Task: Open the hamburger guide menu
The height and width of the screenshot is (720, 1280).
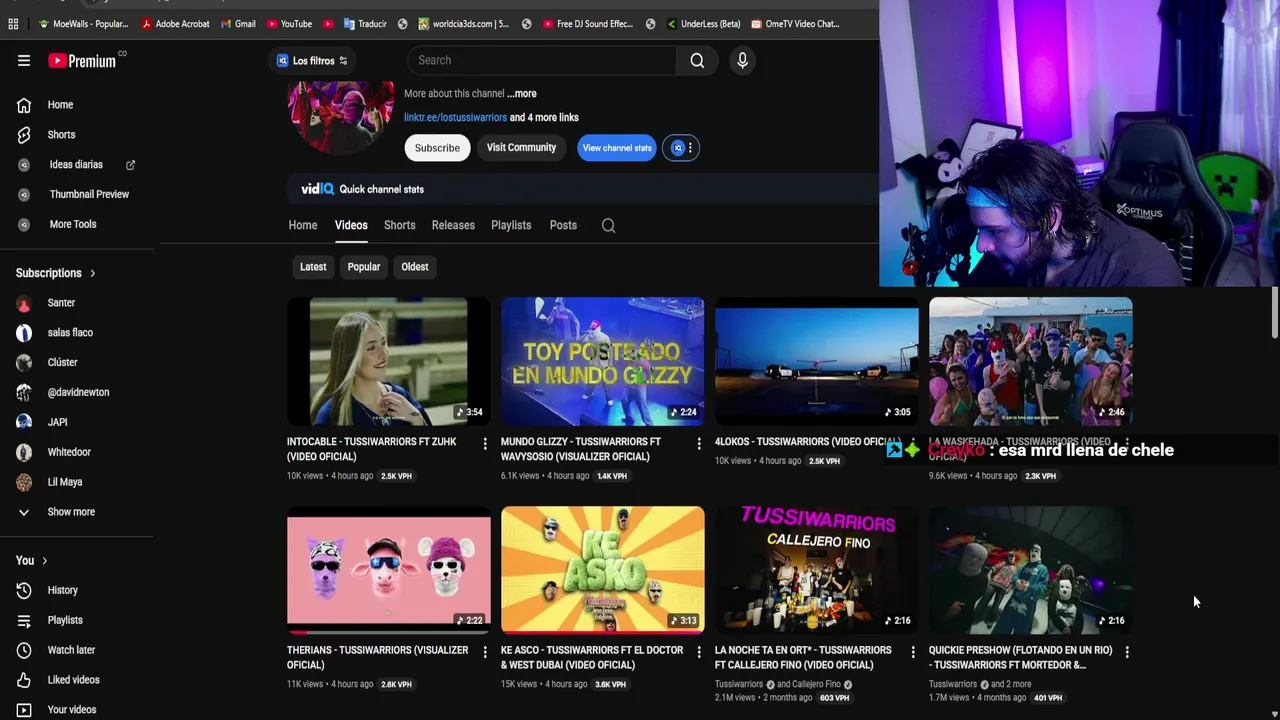Action: click(x=24, y=61)
